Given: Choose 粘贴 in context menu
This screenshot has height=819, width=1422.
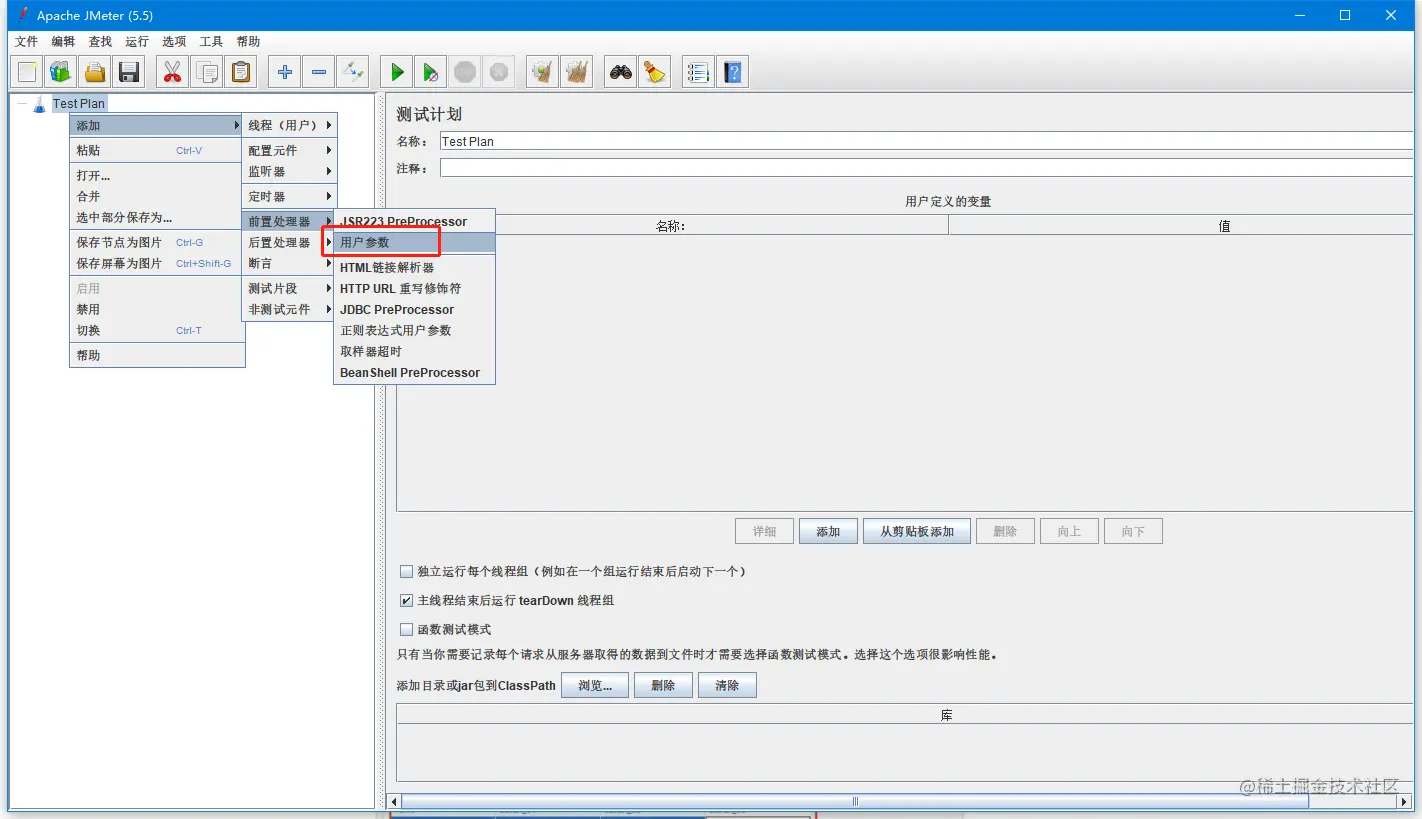Looking at the screenshot, I should click(157, 150).
